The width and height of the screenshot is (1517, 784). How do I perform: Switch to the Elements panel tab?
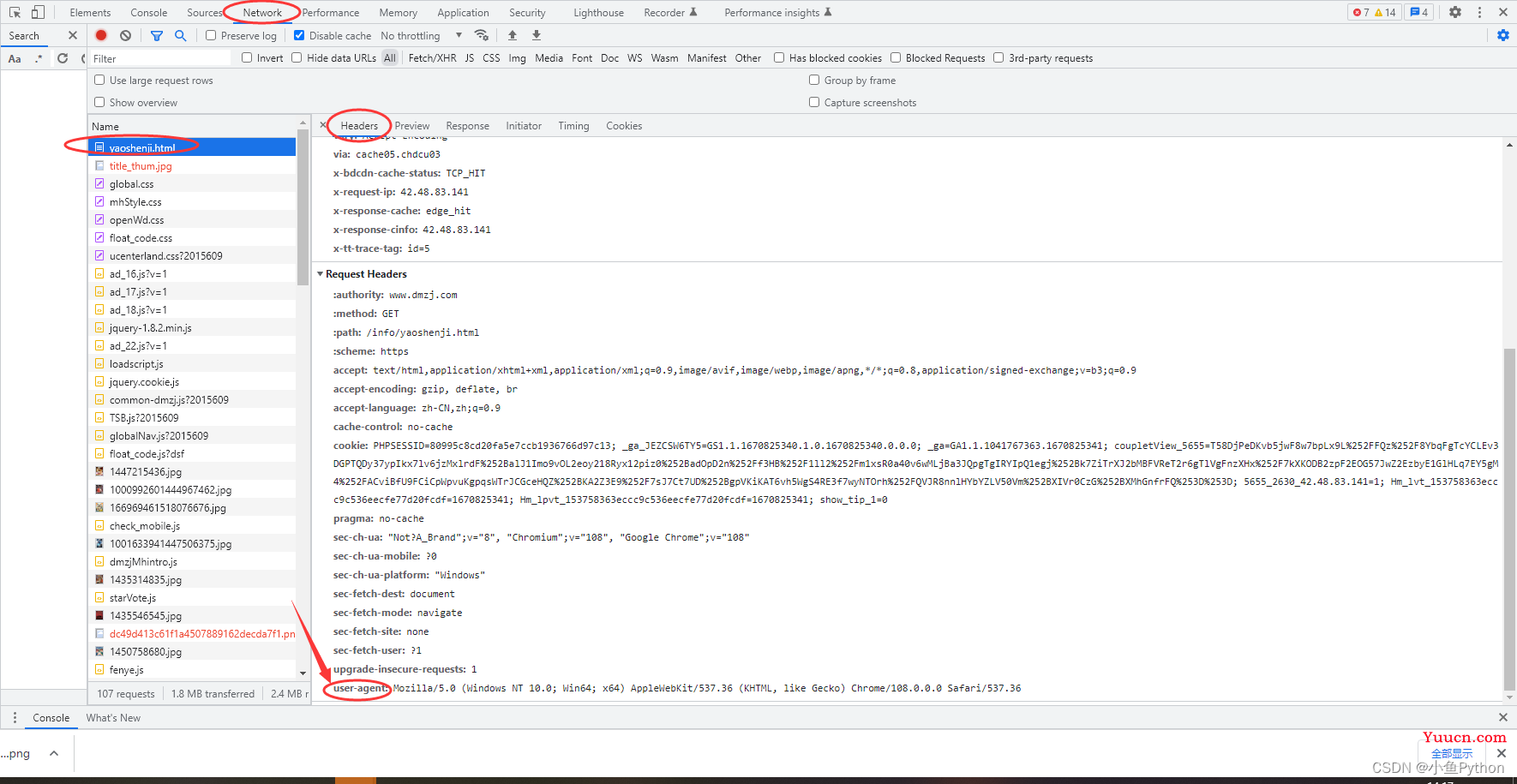point(90,12)
